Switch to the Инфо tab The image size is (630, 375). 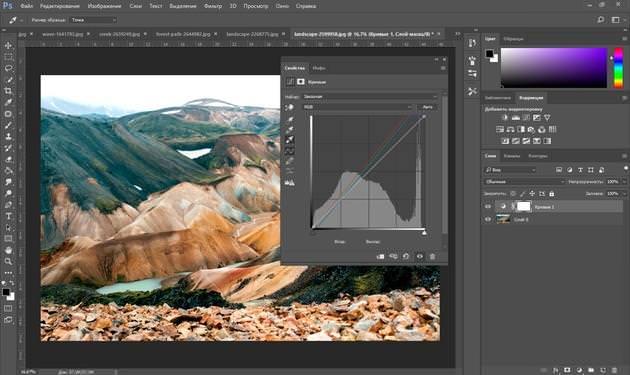coord(319,68)
